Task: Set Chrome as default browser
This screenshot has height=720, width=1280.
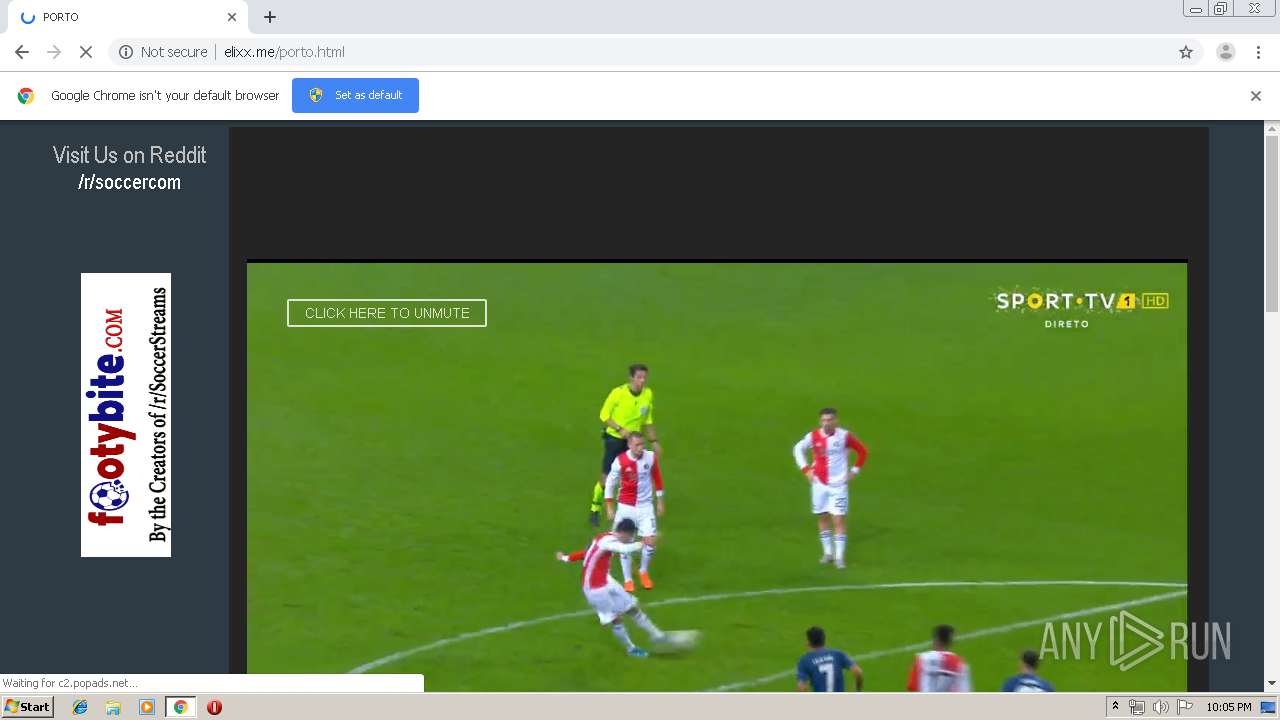Action: pos(355,95)
